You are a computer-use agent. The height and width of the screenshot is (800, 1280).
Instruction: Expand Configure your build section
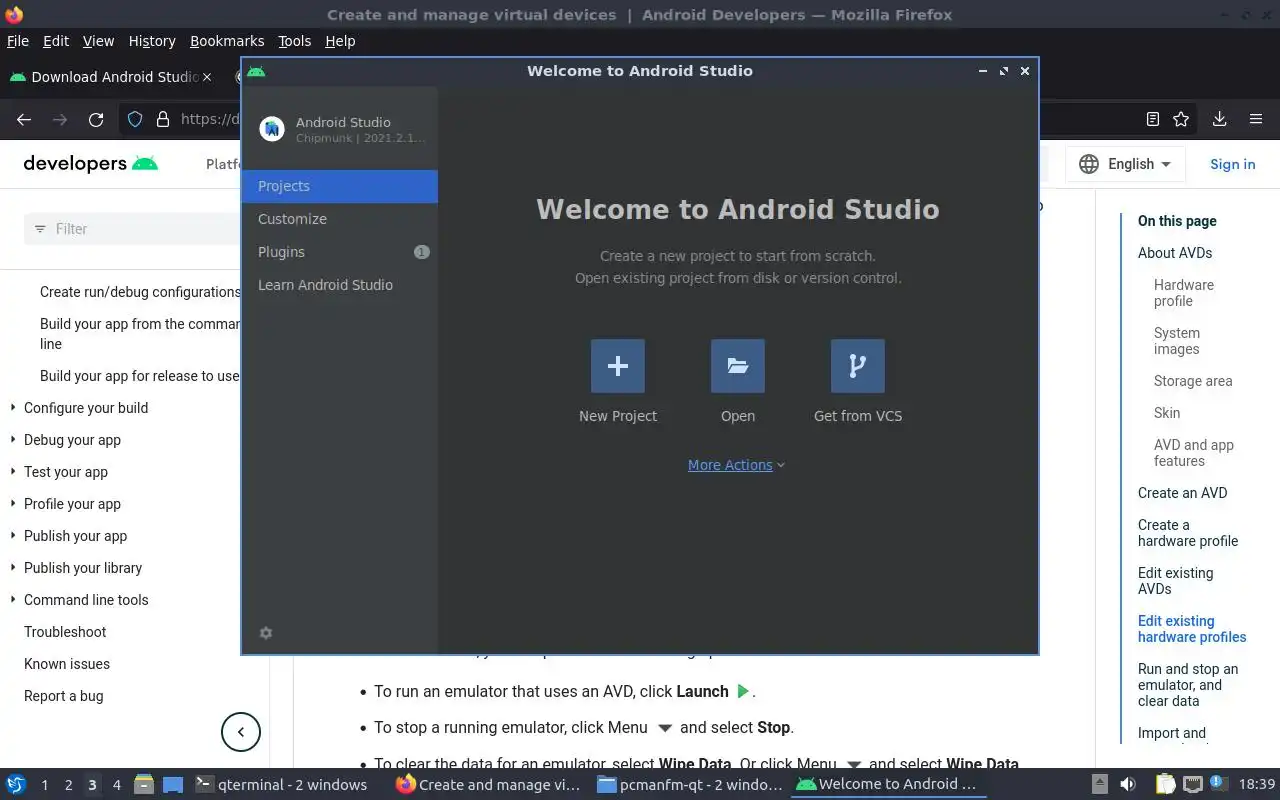[x=86, y=408]
